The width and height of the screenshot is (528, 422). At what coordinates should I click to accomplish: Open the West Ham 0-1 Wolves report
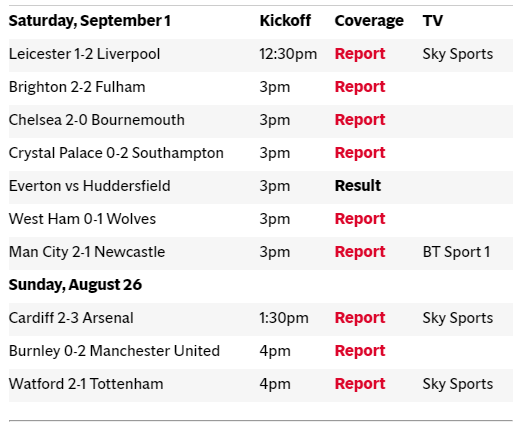point(360,219)
